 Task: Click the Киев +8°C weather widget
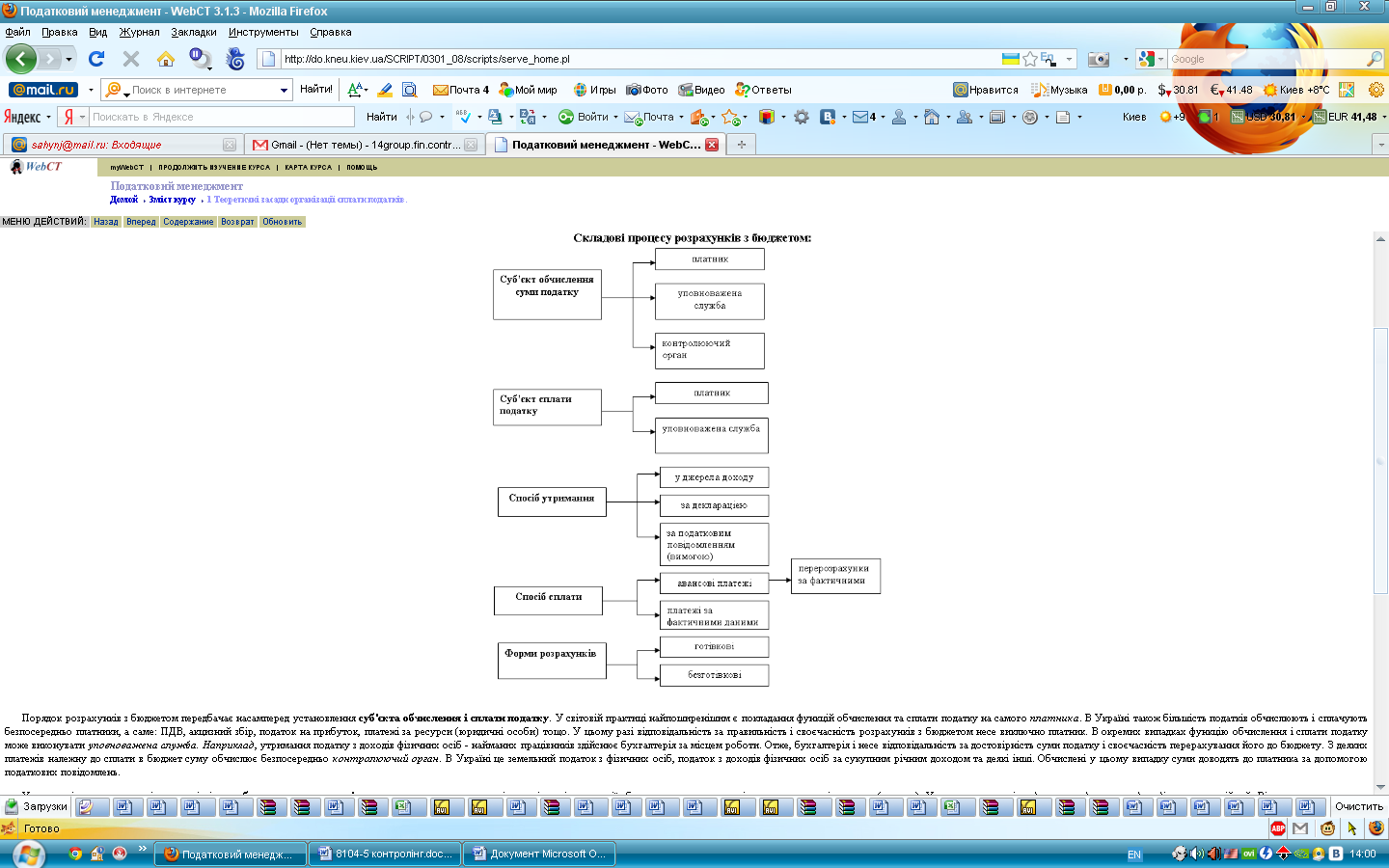(1296, 90)
